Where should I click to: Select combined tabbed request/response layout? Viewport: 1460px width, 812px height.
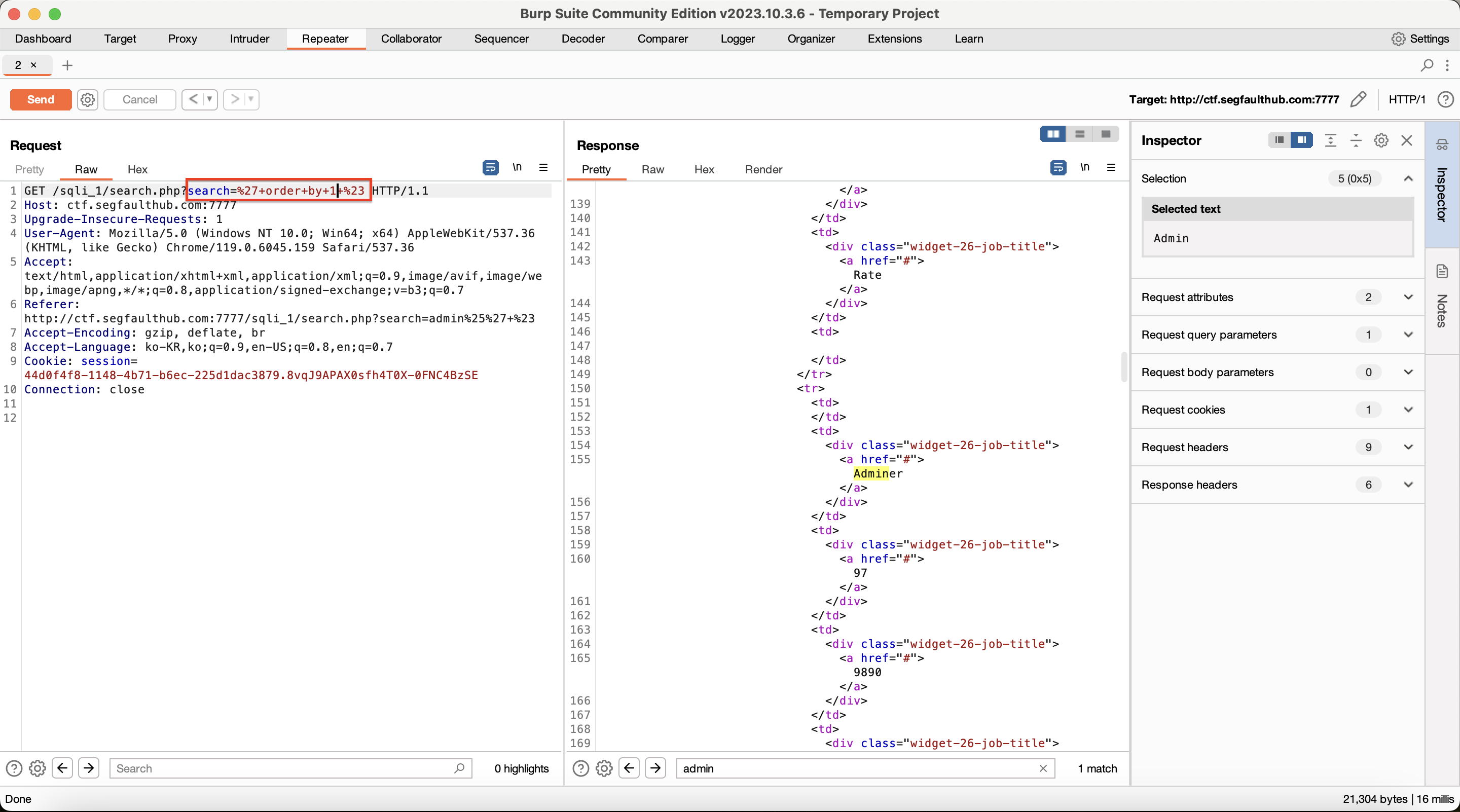pyautogui.click(x=1105, y=134)
